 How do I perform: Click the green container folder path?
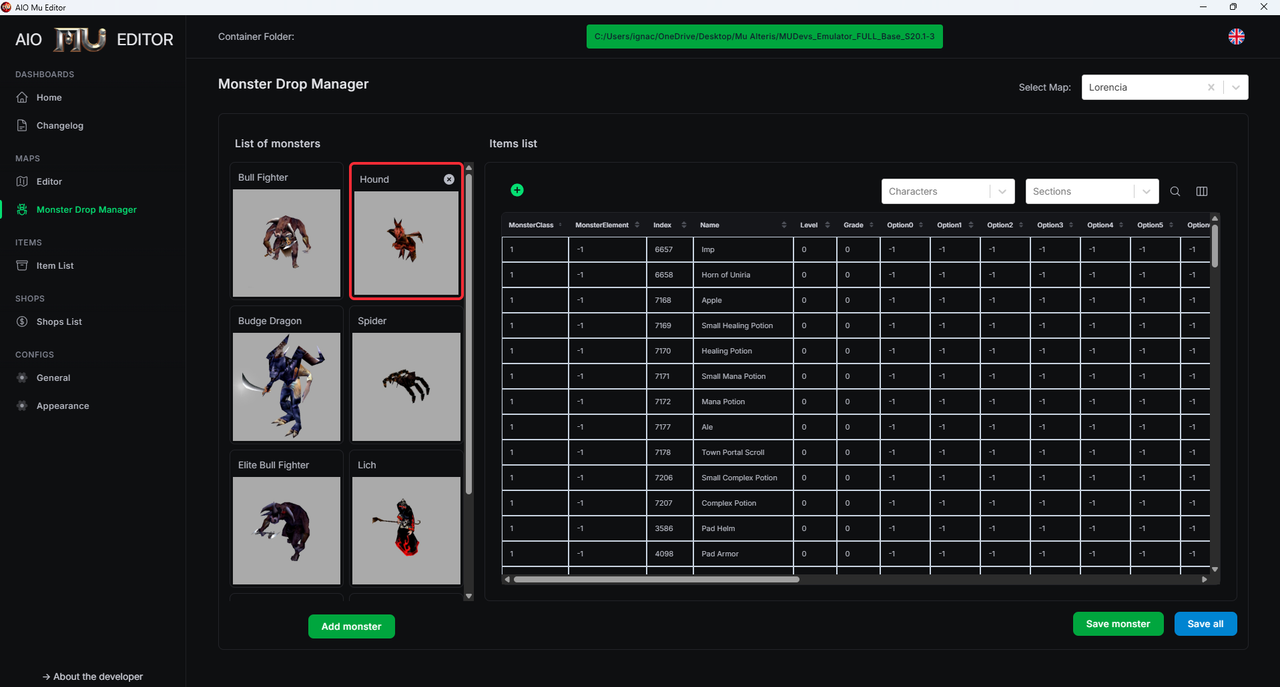pyautogui.click(x=764, y=37)
